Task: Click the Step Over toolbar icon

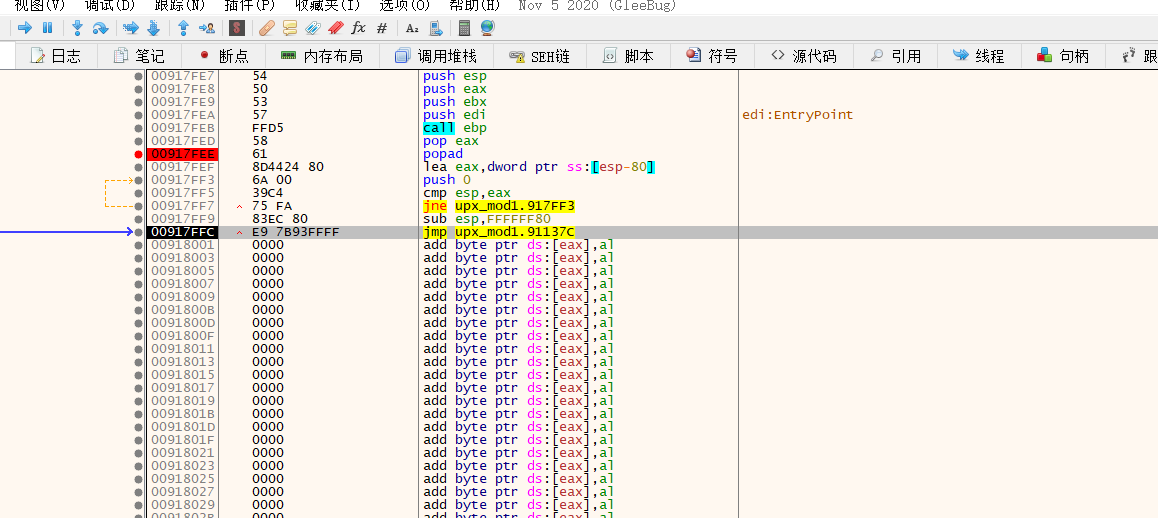Action: [100, 28]
